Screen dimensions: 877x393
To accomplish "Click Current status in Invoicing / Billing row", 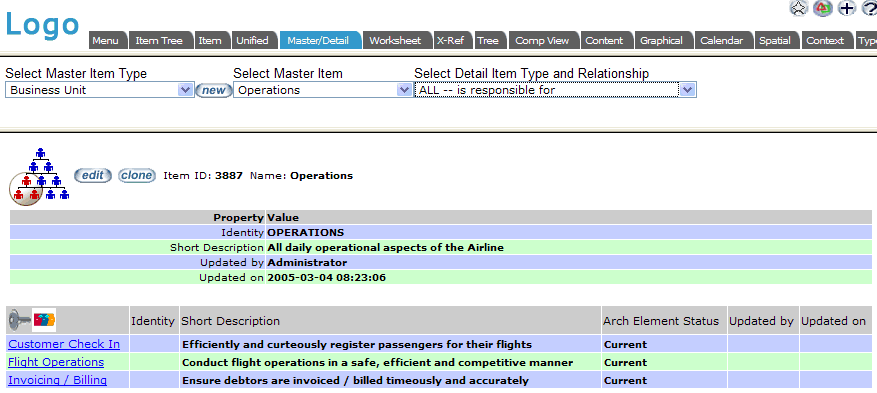I will point(625,380).
